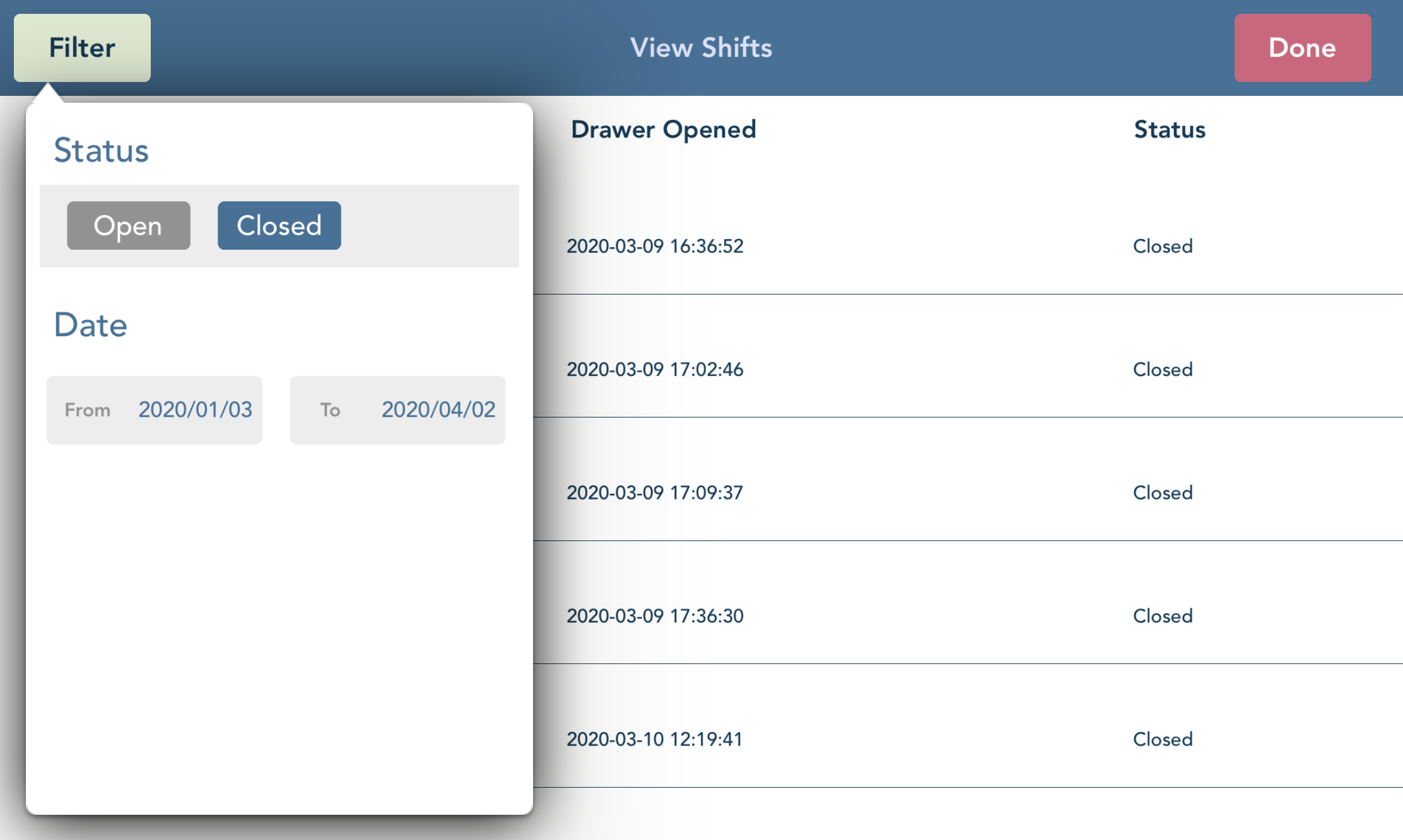The height and width of the screenshot is (840, 1403).
Task: Click the Status column header
Action: point(1169,129)
